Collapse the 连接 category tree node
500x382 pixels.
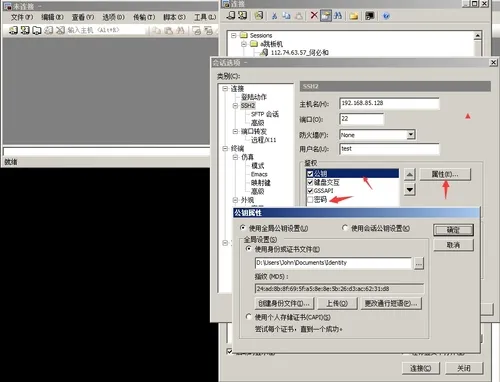click(225, 88)
